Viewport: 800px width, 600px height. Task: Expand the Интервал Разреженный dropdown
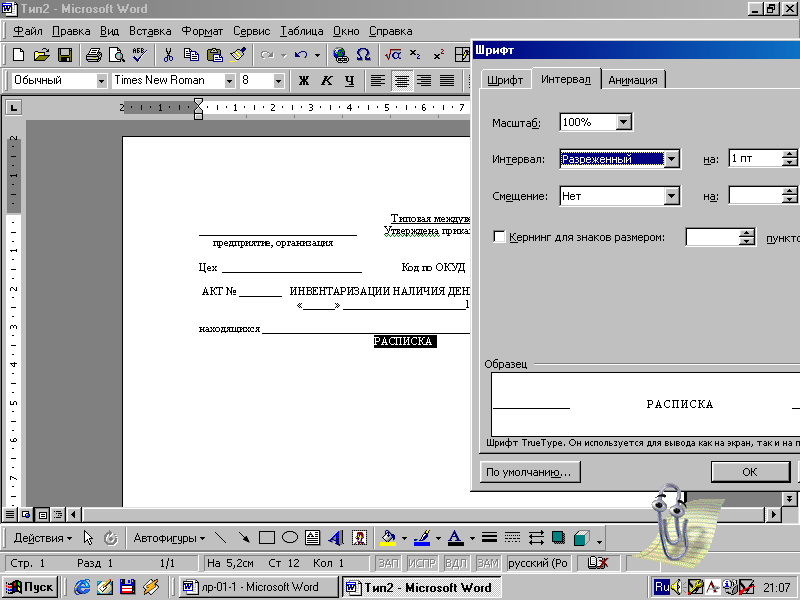[x=671, y=159]
